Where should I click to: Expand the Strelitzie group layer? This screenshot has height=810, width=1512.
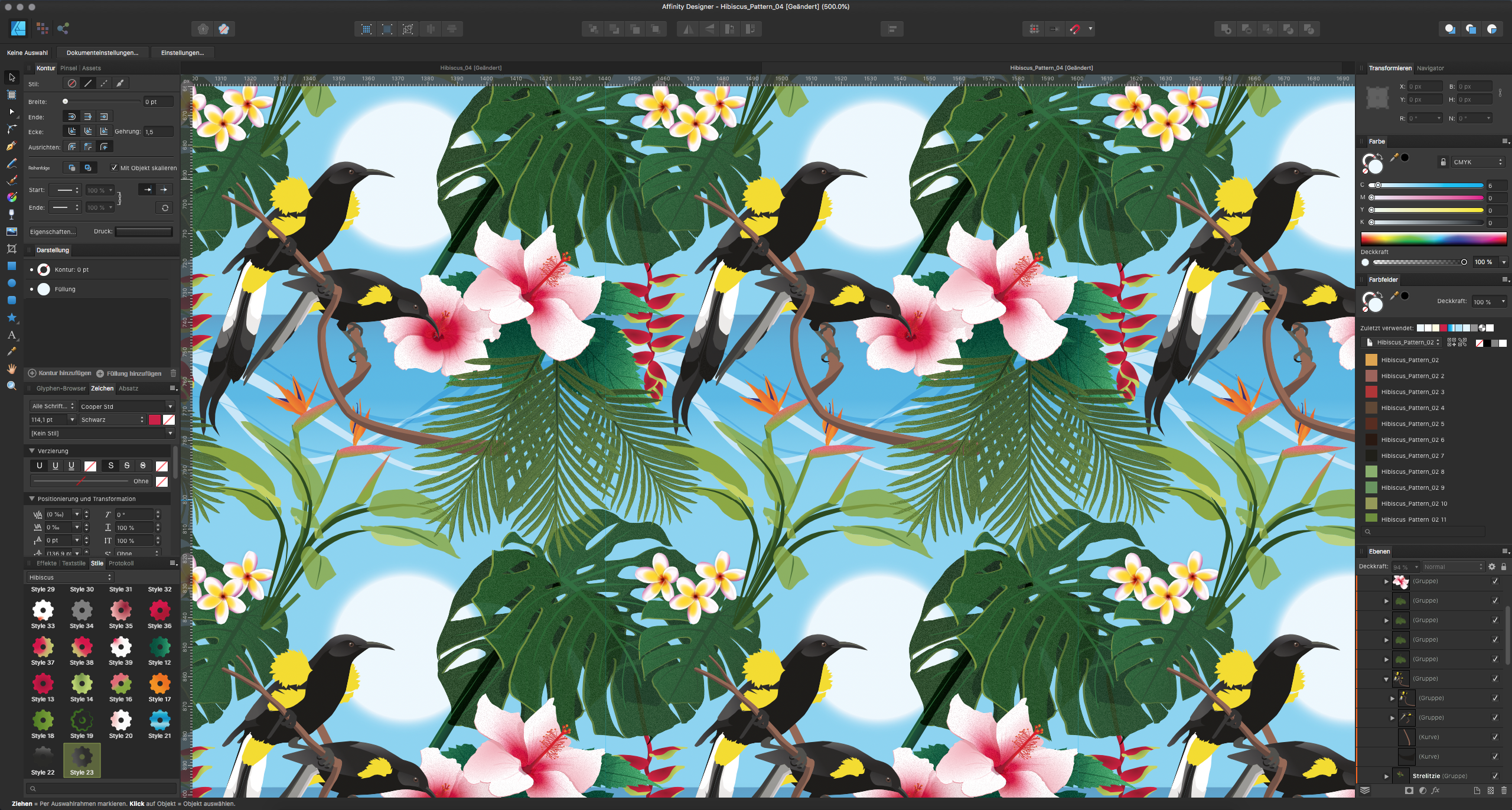pos(1386,776)
